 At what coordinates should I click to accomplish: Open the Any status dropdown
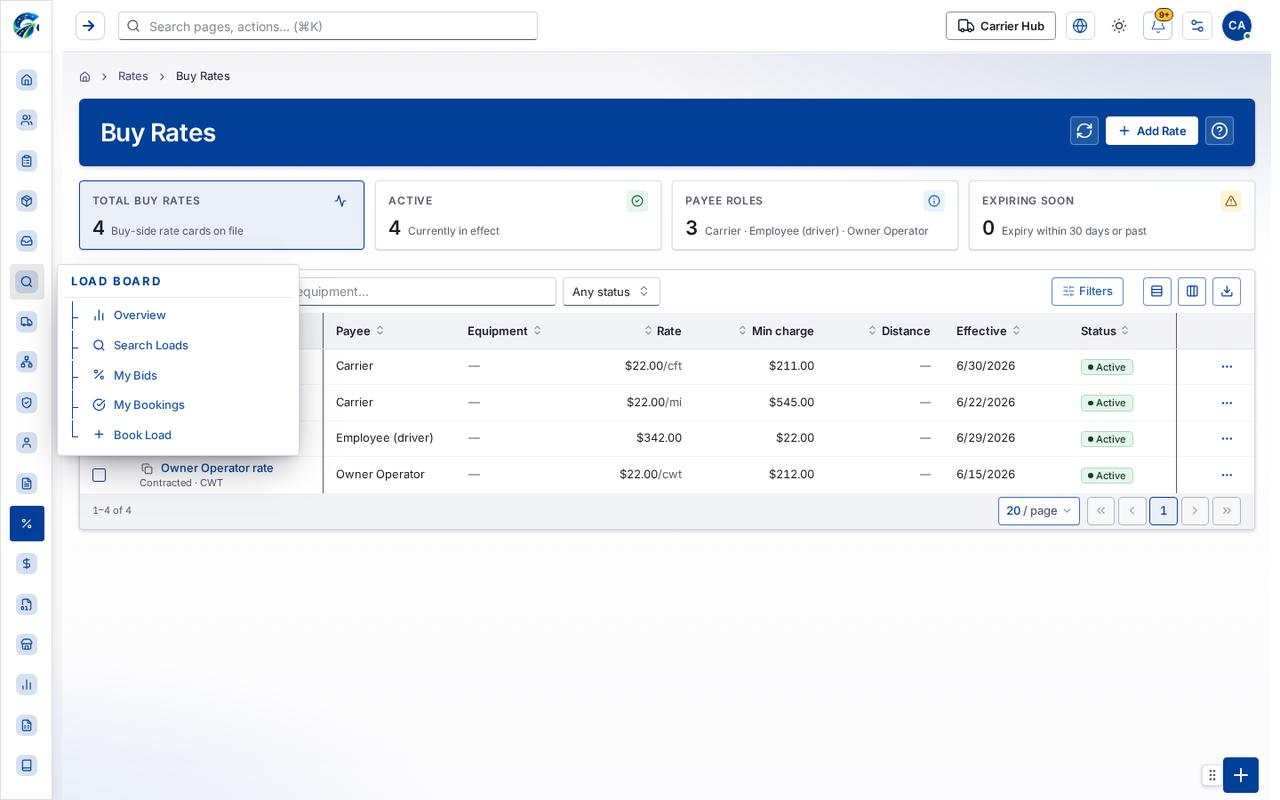point(611,292)
